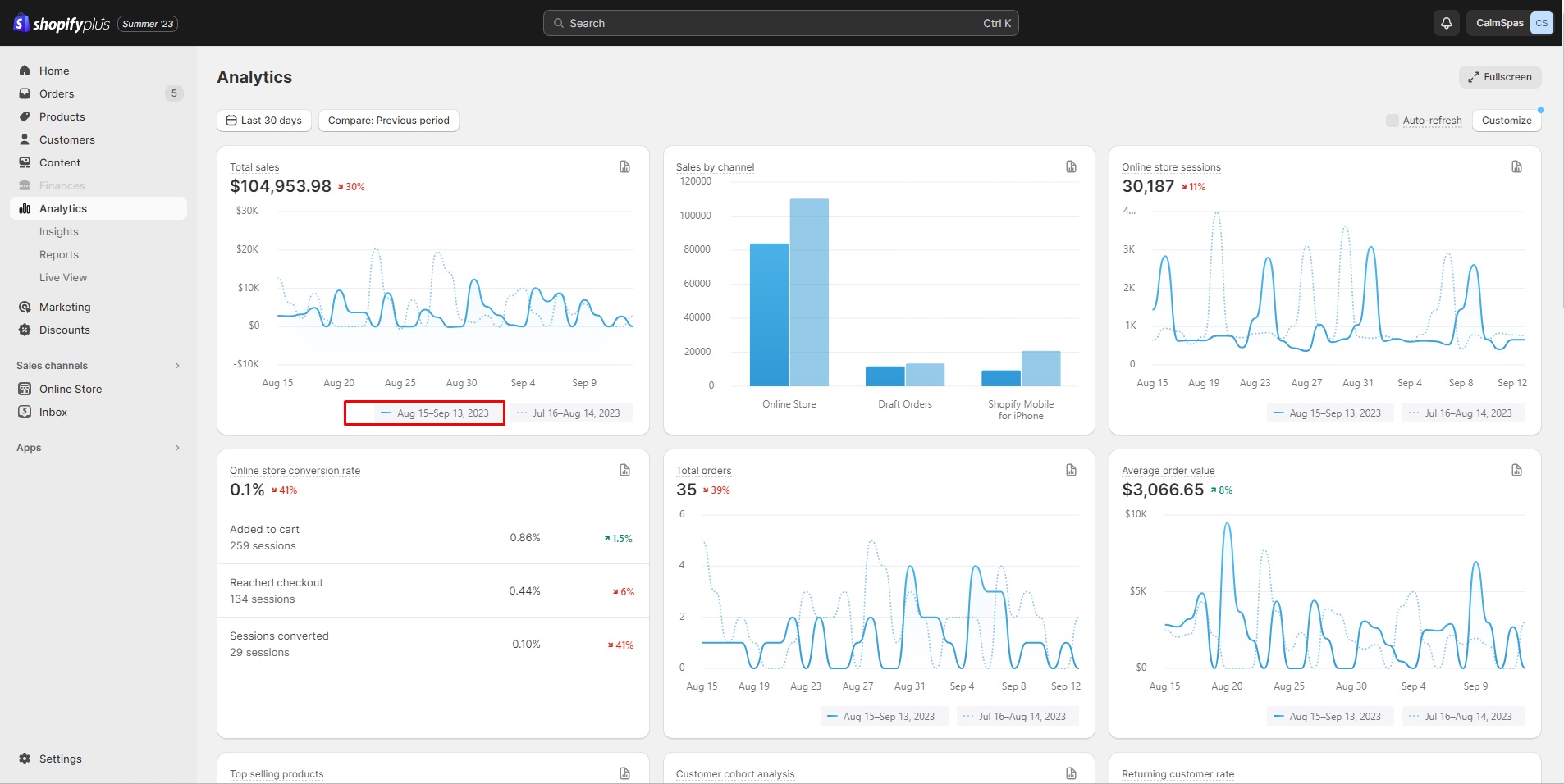Open Reports under Analytics
The image size is (1564, 784).
click(59, 255)
